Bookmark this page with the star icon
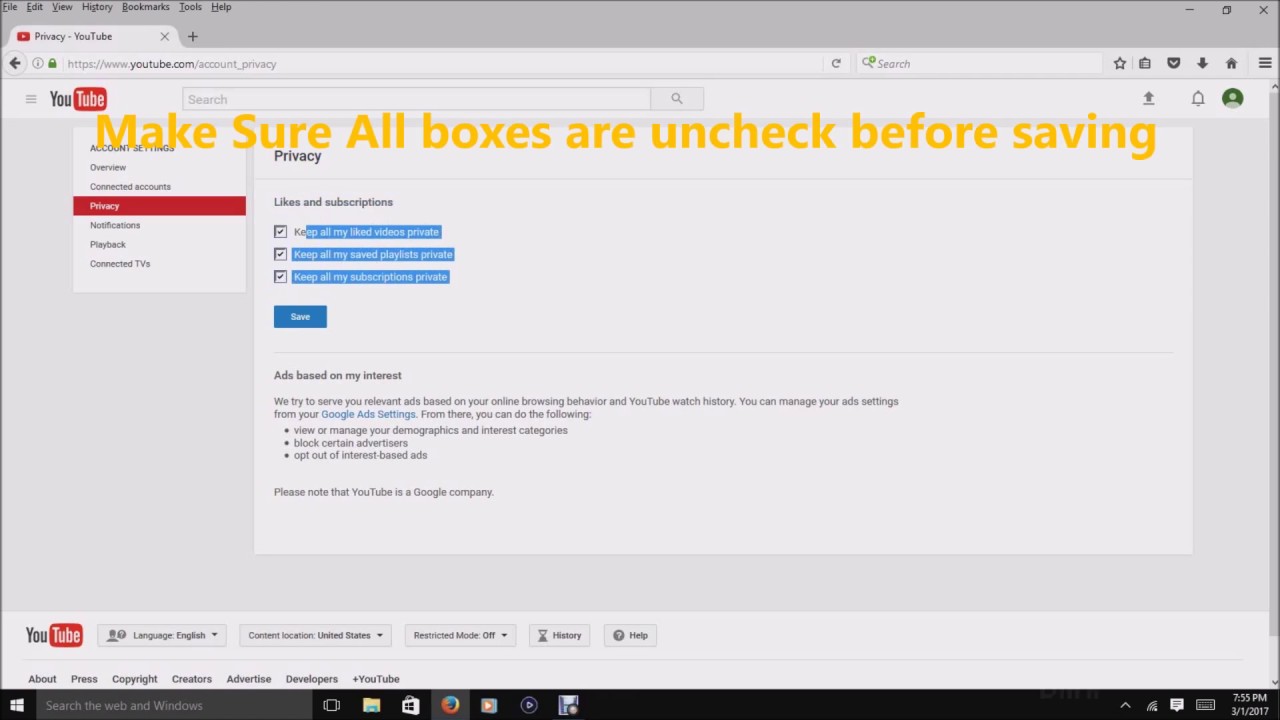The width and height of the screenshot is (1280, 720). click(1120, 63)
